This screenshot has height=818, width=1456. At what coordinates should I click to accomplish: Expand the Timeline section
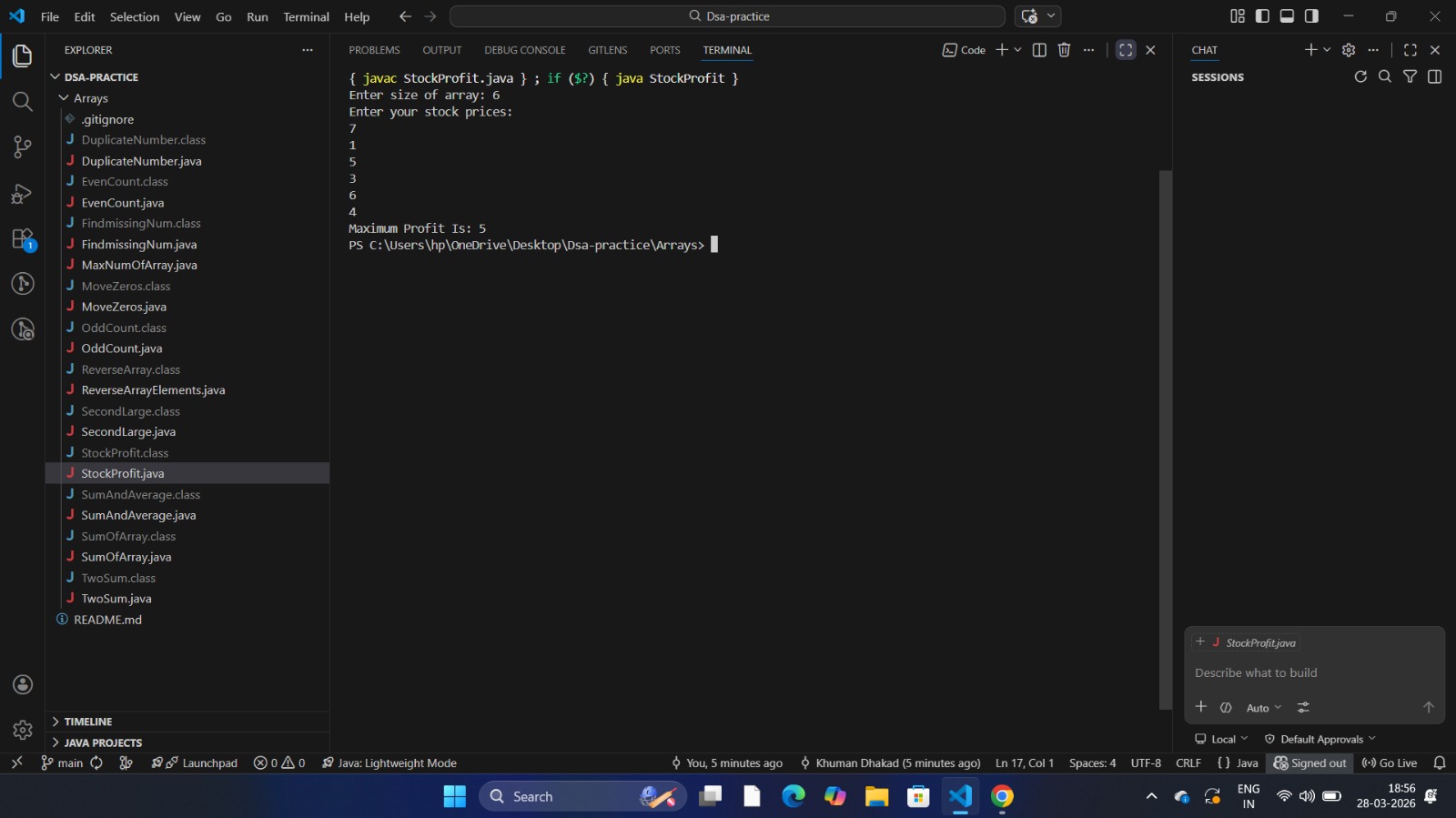point(88,722)
